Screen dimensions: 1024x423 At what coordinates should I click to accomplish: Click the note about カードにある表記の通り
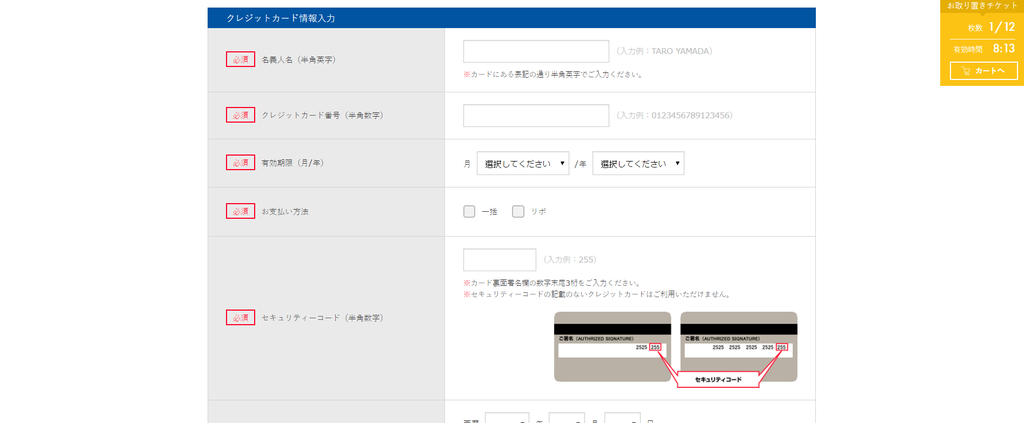(553, 74)
